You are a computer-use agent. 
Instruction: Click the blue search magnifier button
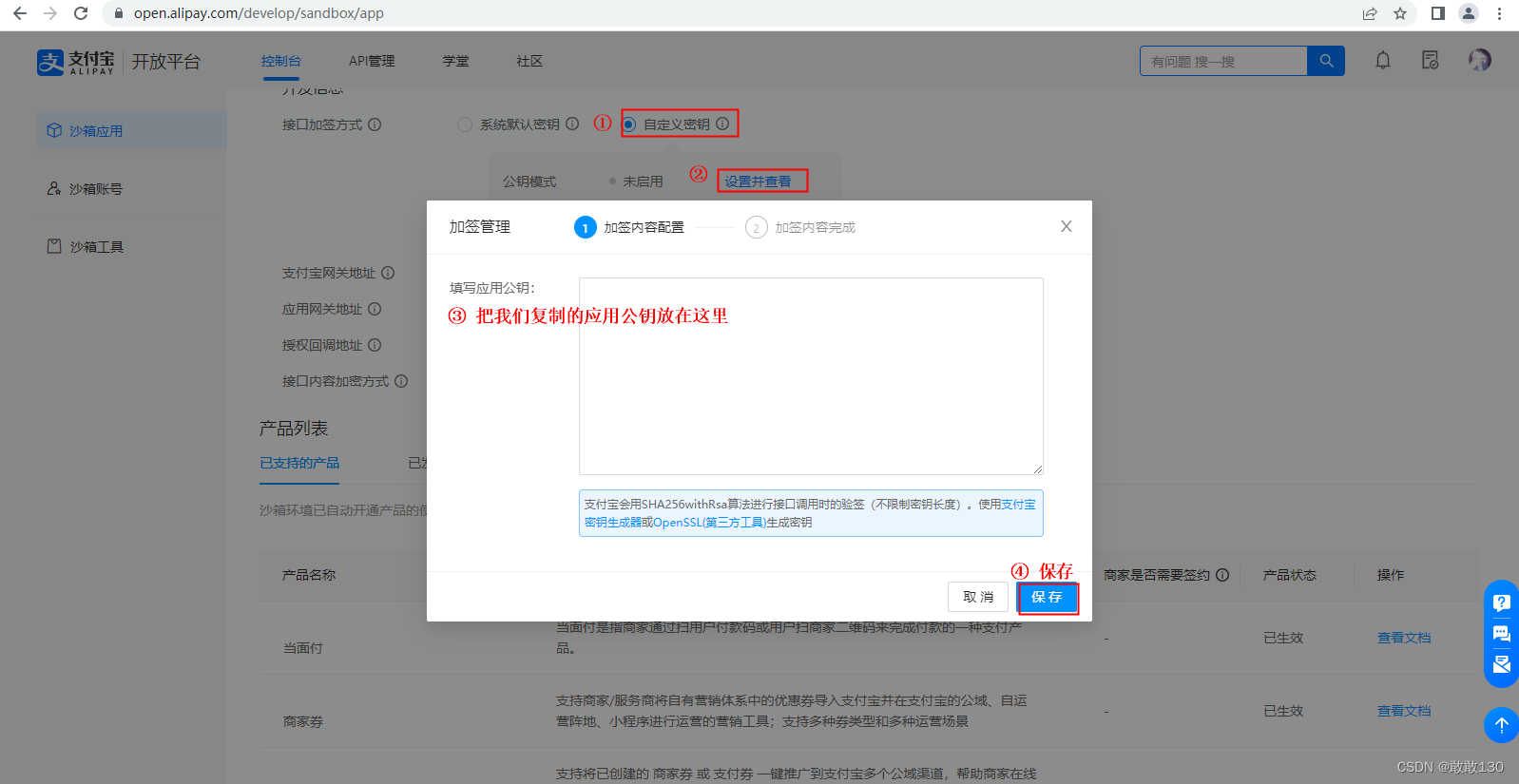coord(1326,61)
